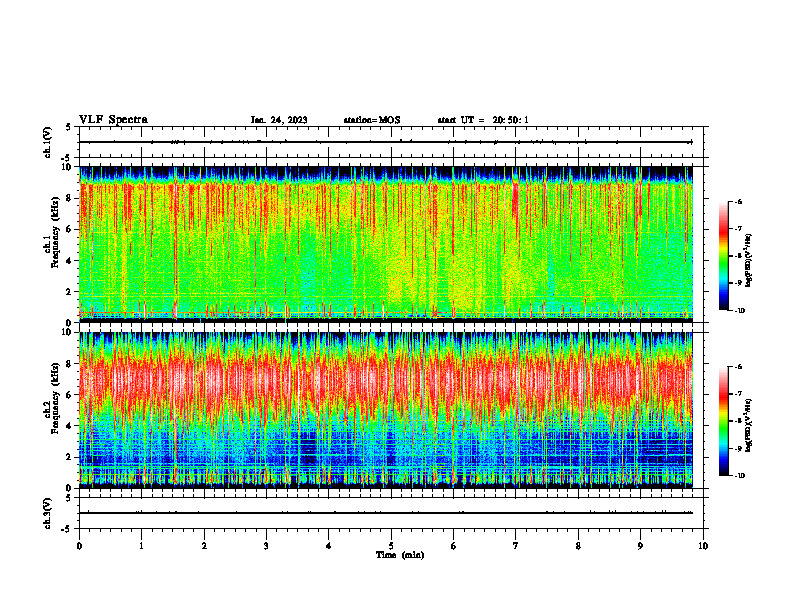Viewport: 792px width, 612px height.
Task: Click the ch.3 voltage waveform trace
Action: coord(385,513)
